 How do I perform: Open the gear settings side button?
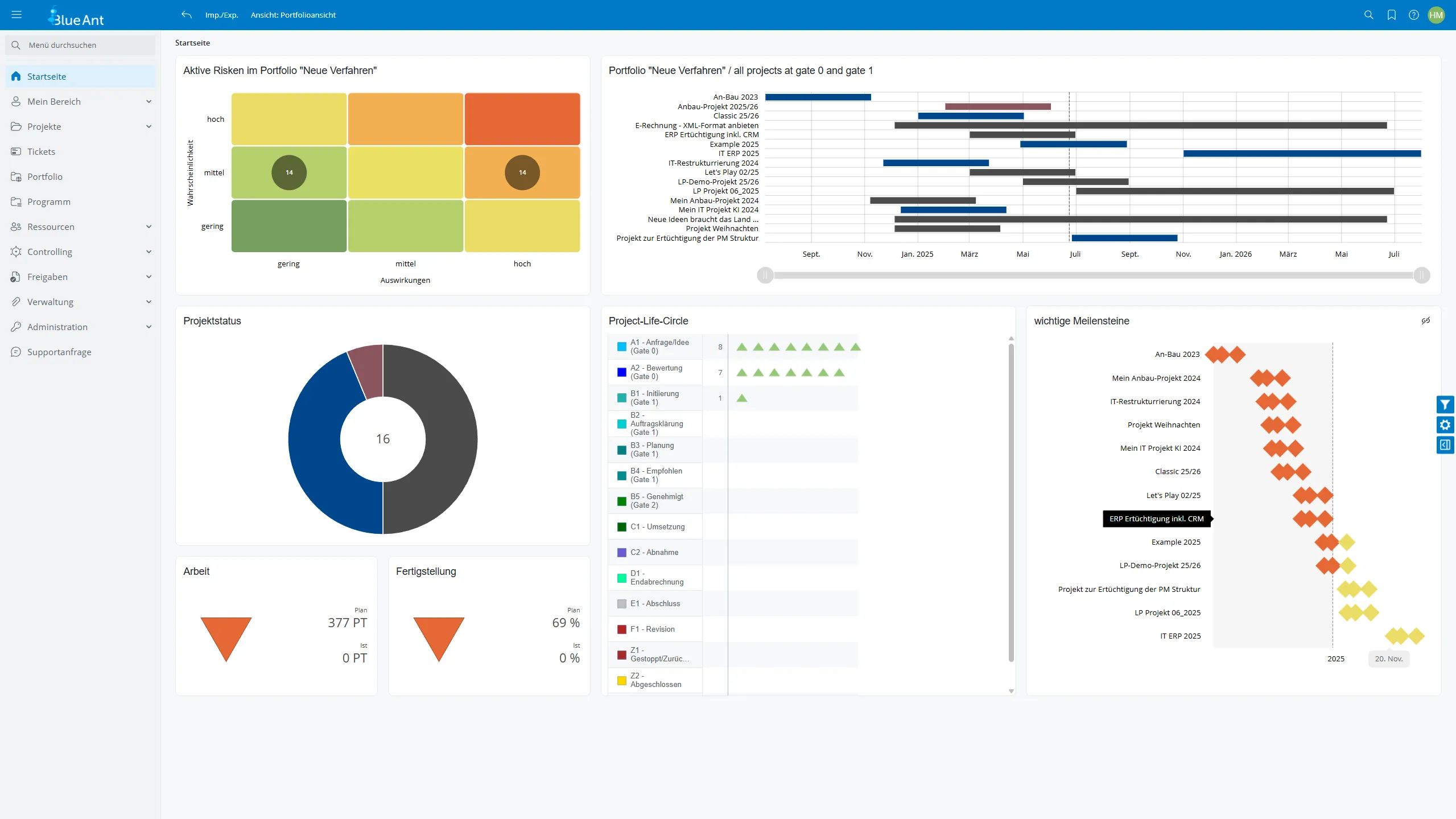point(1445,425)
